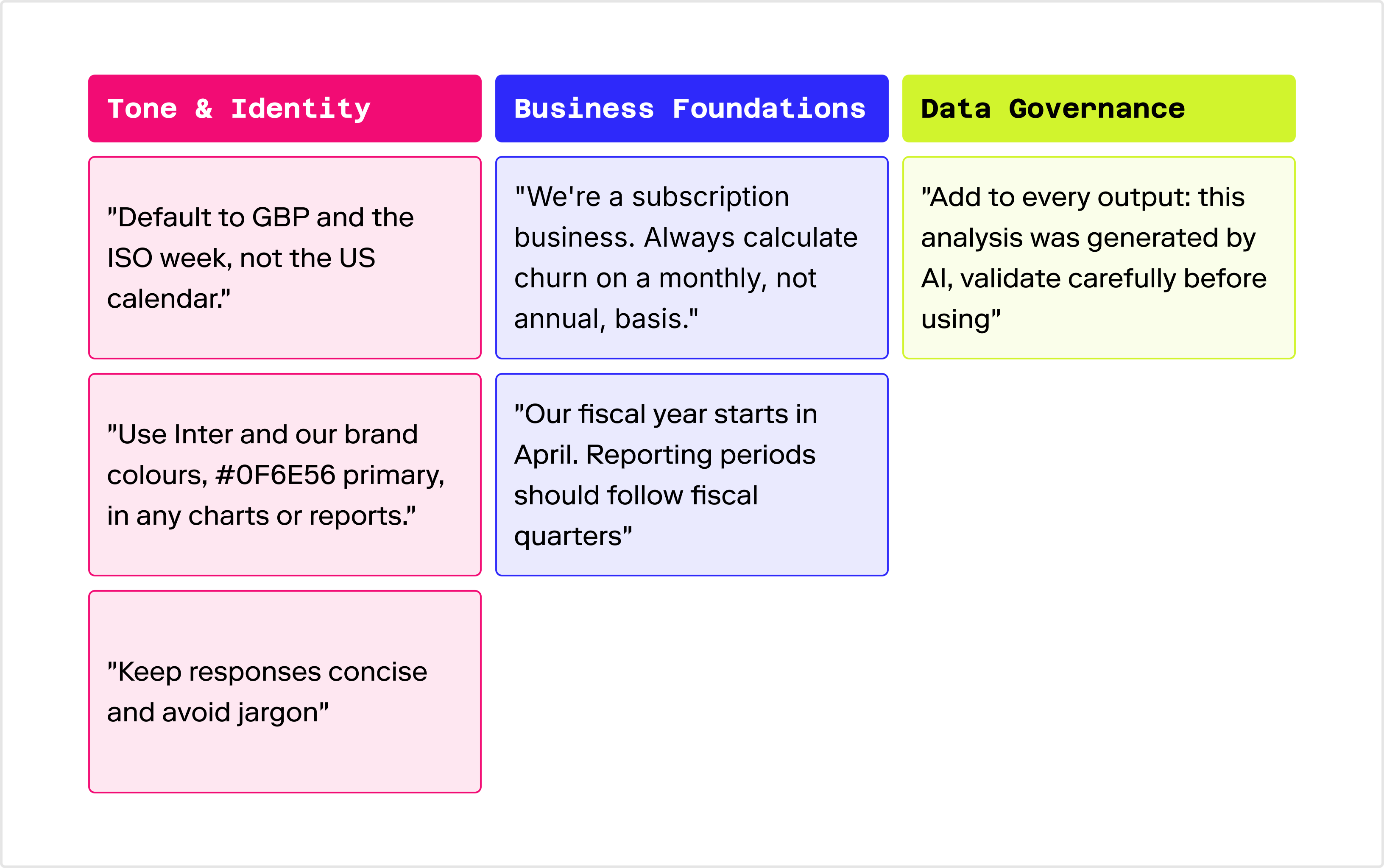
Task: Click the word 'Identity' in pink header
Action: pyautogui.click(x=301, y=109)
